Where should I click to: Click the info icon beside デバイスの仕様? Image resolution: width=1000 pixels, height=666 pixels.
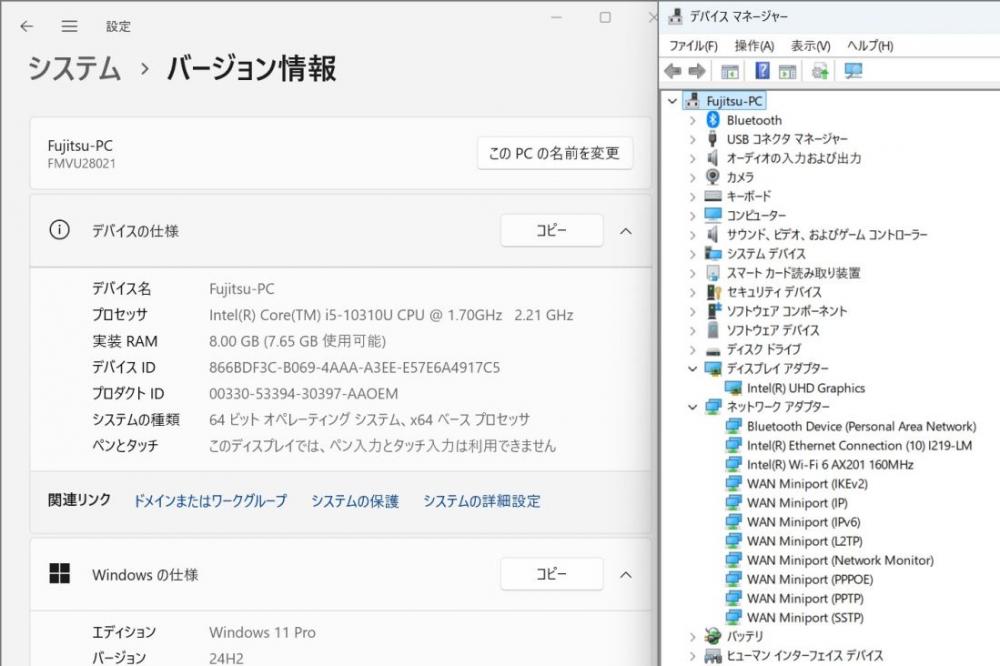pyautogui.click(x=59, y=230)
